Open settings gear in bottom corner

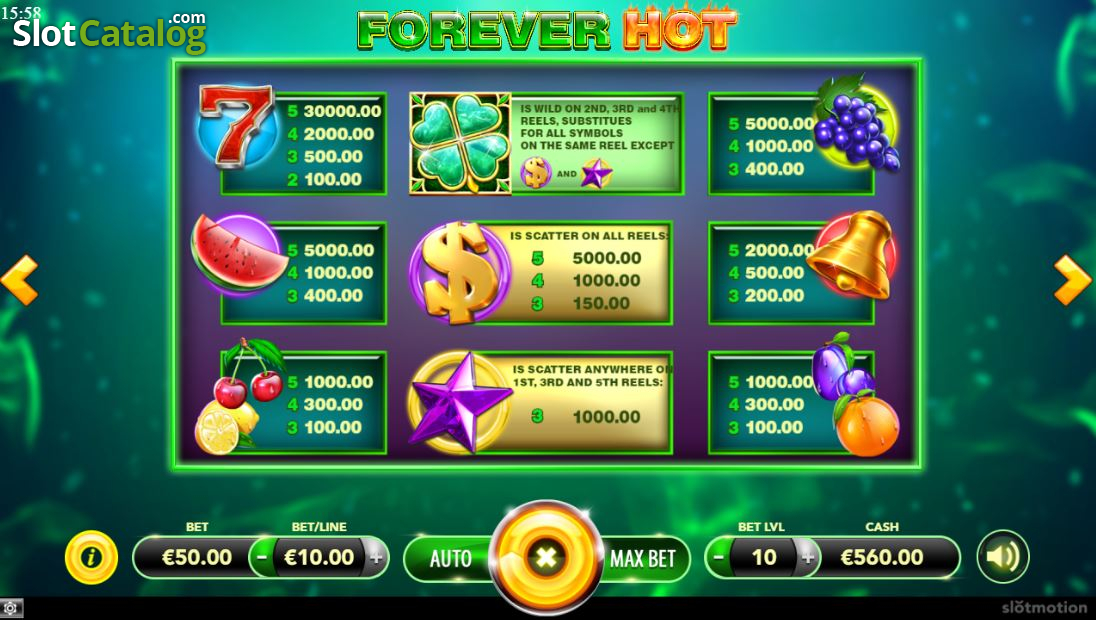pos(11,608)
